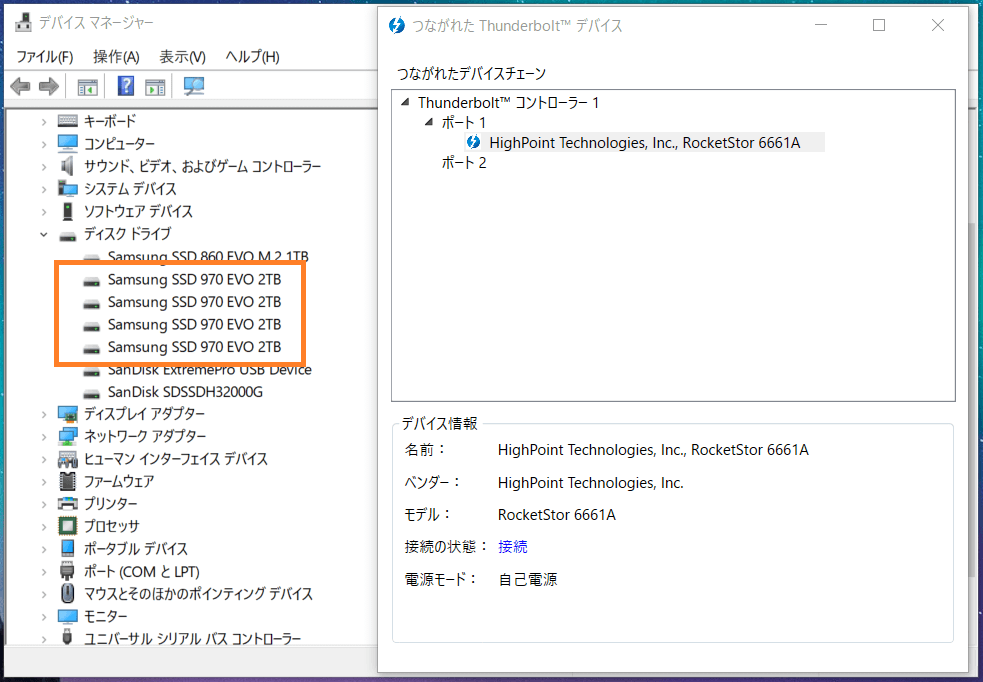Expand the ソフトウェア デバイス category
983x682 pixels.
pos(44,212)
